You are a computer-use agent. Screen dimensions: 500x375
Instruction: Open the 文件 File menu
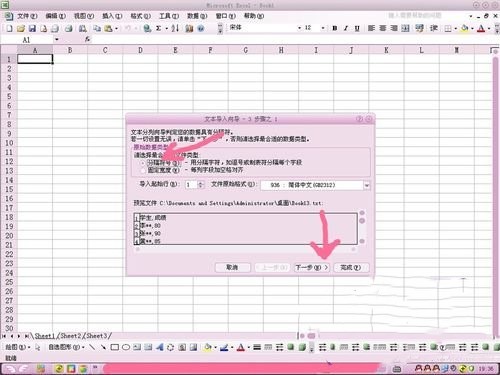click(x=27, y=16)
